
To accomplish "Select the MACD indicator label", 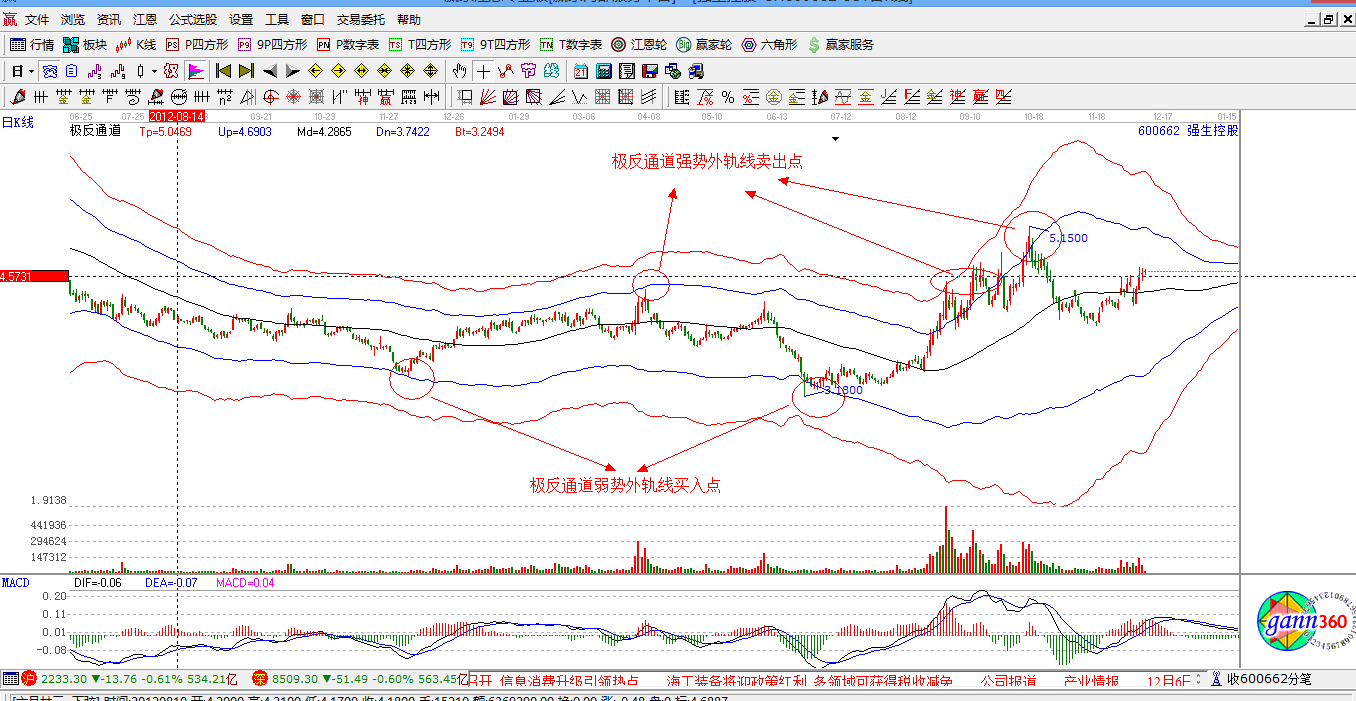I will coord(13,583).
